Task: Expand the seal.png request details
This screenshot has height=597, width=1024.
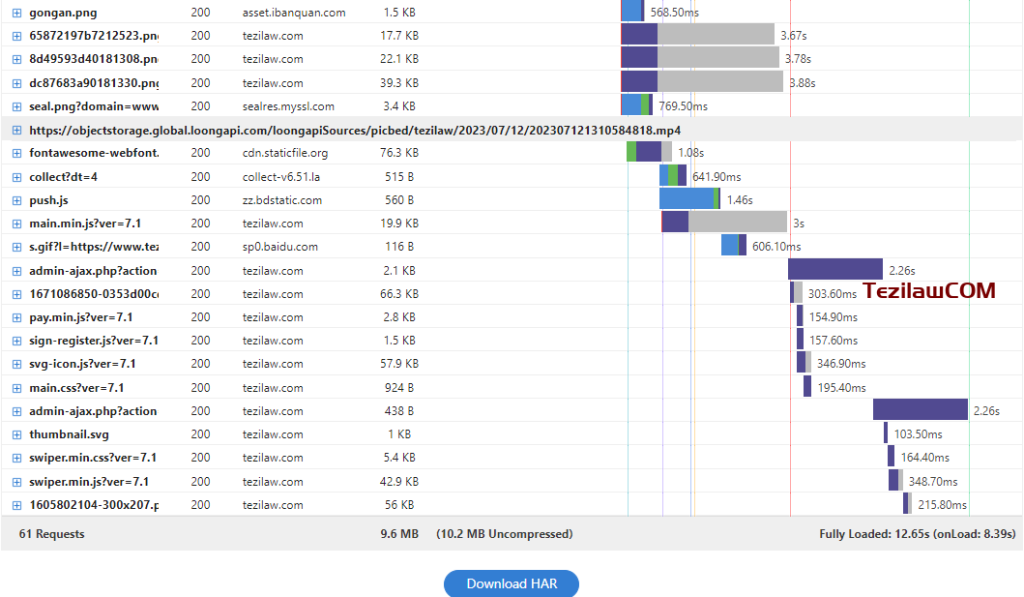Action: point(16,106)
